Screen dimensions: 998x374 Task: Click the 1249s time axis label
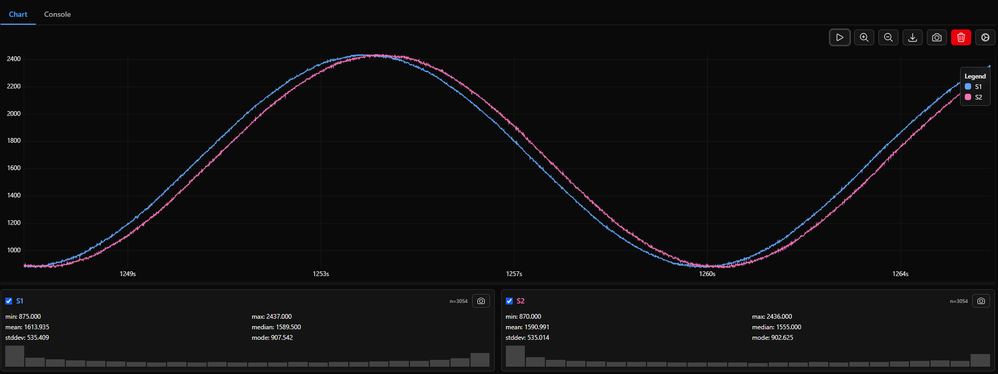128,274
